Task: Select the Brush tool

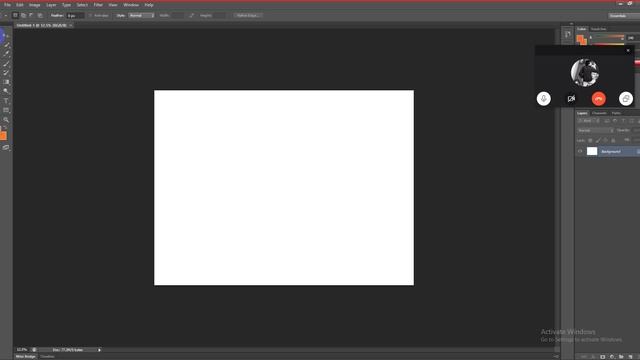Action: 6,63
